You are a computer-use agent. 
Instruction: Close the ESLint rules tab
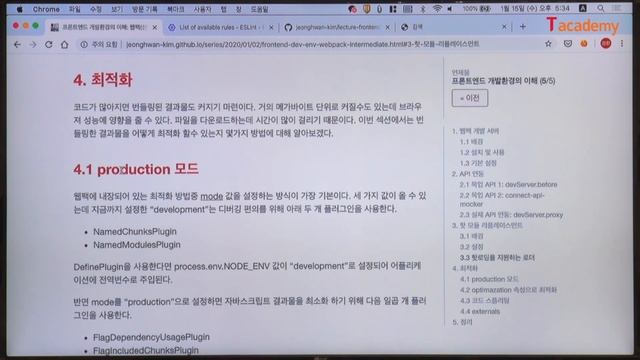coord(271,27)
